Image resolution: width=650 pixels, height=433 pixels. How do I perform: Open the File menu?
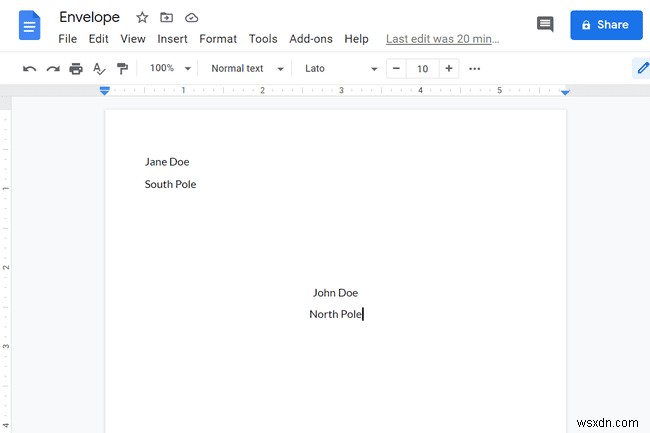pos(68,39)
